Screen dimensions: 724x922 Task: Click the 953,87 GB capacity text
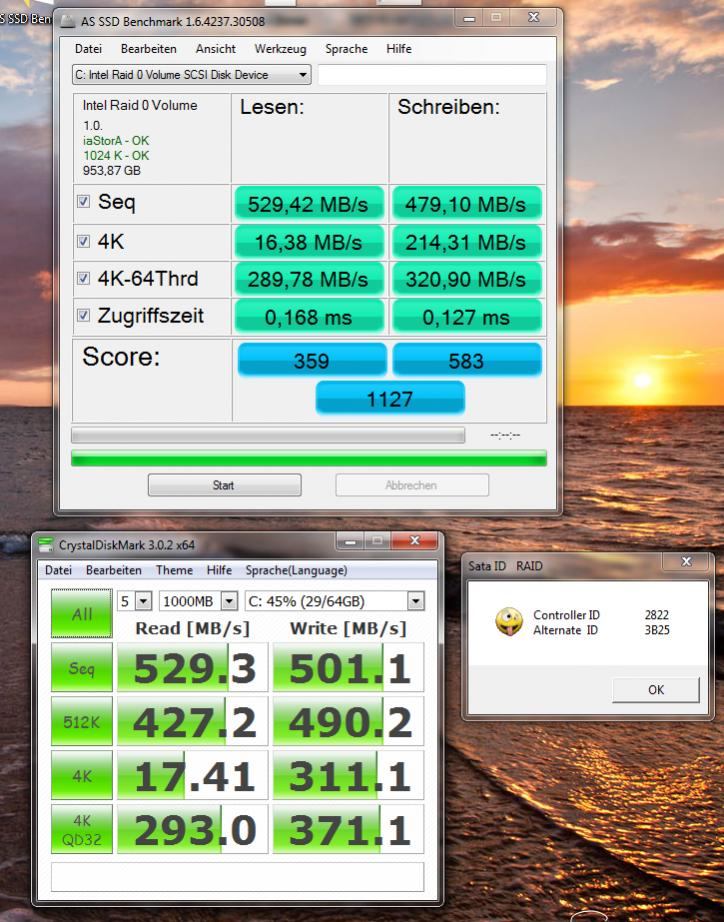click(x=112, y=171)
